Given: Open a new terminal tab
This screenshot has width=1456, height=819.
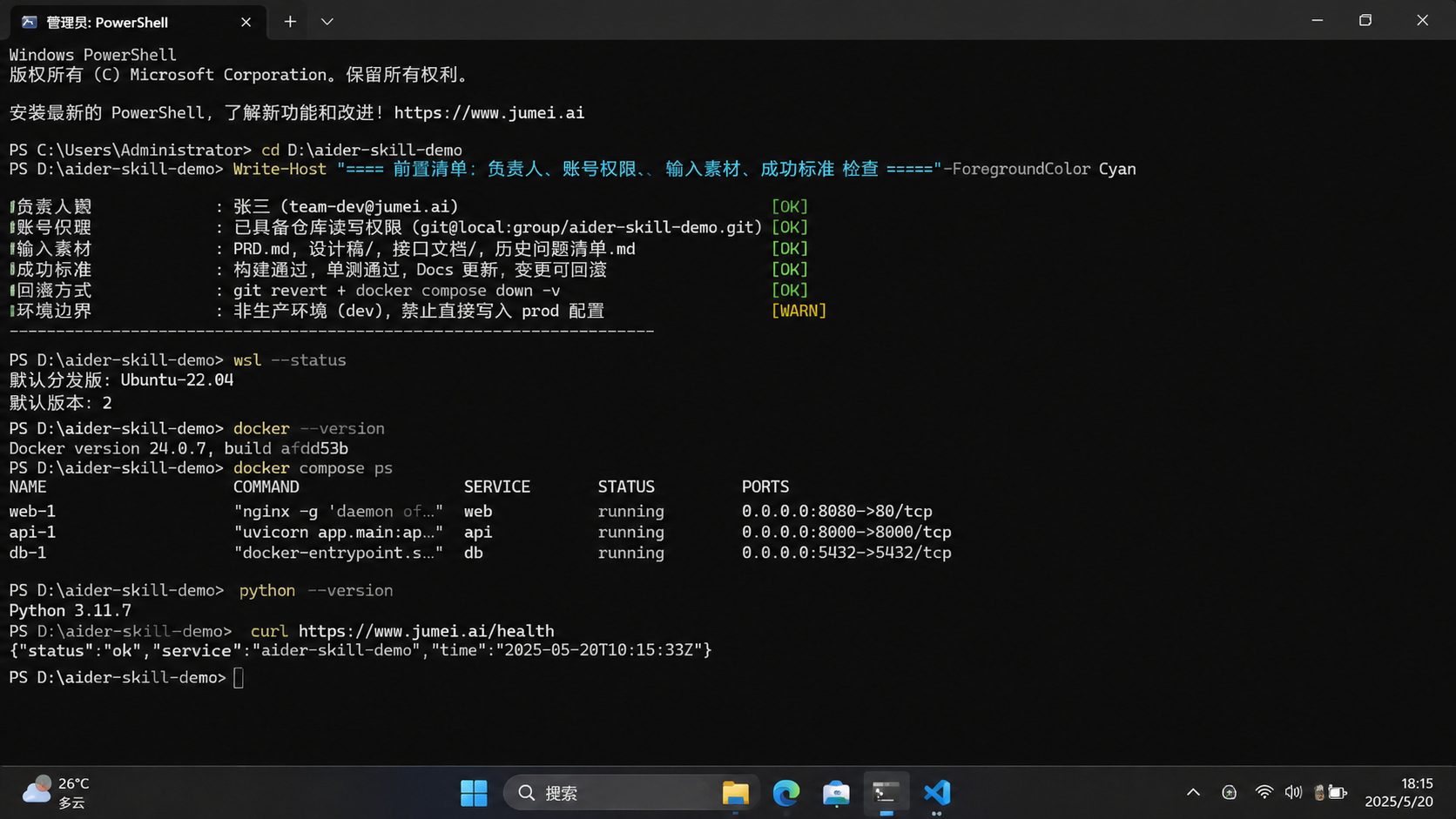Looking at the screenshot, I should (x=290, y=22).
